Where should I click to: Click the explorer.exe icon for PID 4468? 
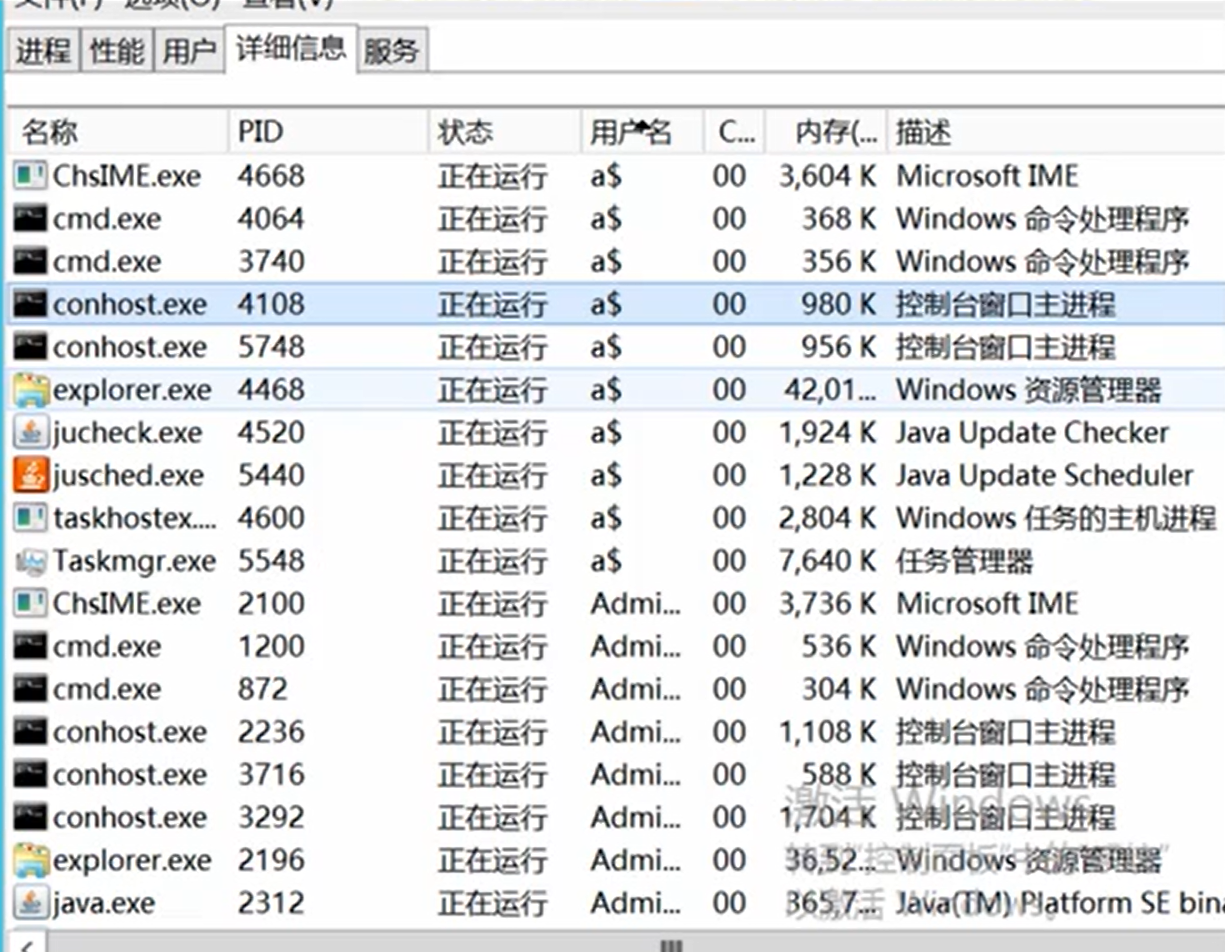tap(31, 389)
